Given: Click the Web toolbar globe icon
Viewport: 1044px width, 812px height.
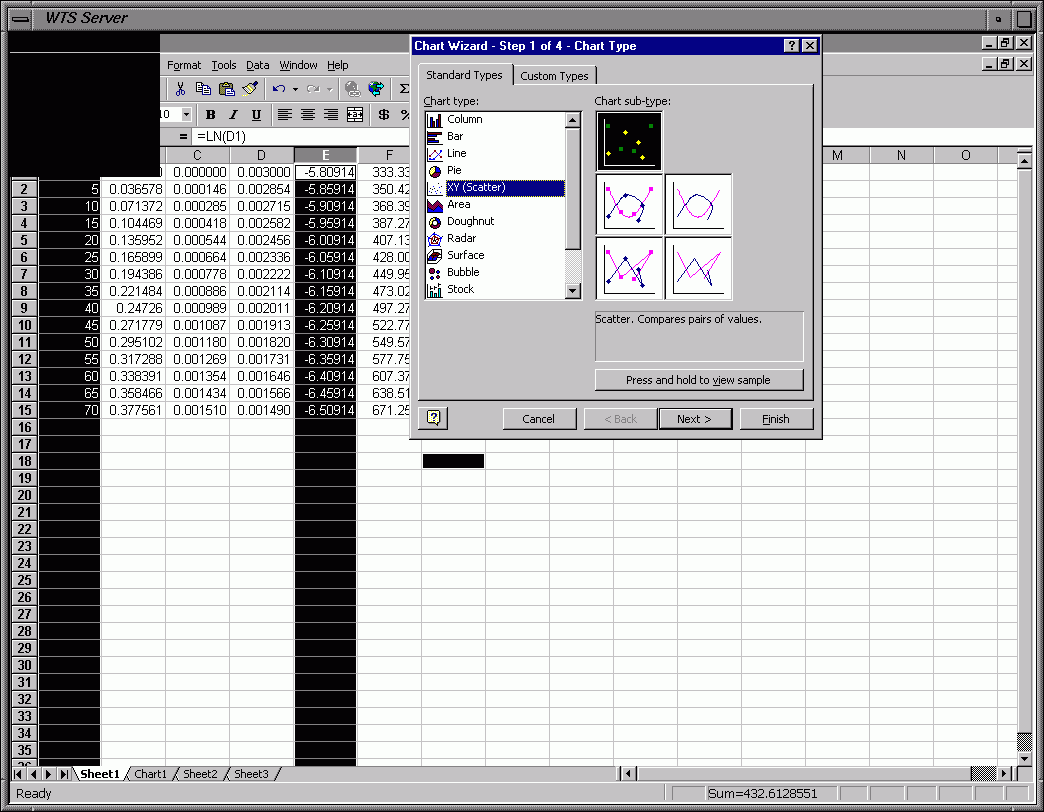Looking at the screenshot, I should point(376,89).
